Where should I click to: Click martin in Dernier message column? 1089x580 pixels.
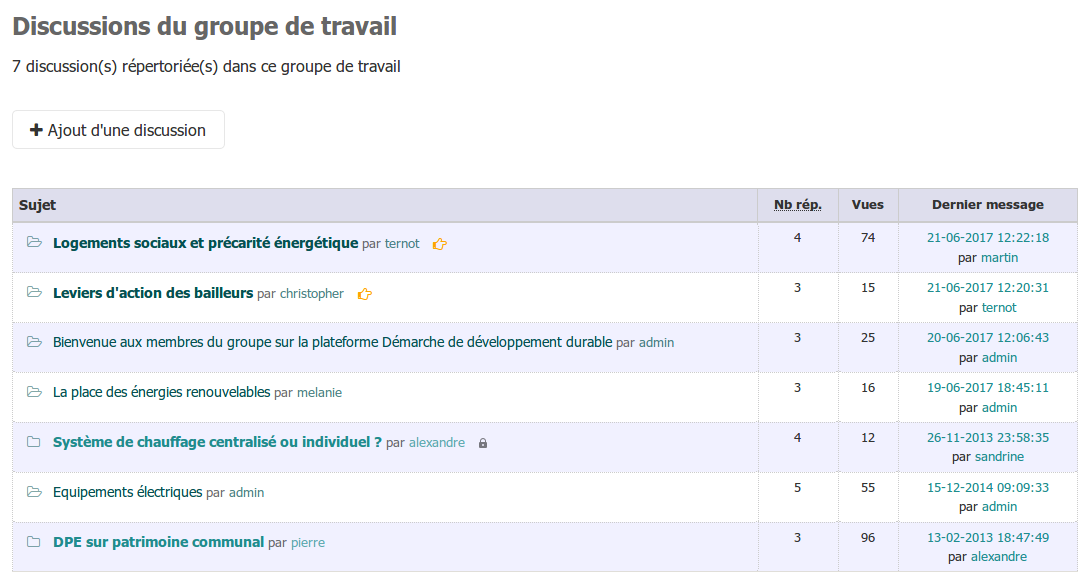[x=999, y=258]
